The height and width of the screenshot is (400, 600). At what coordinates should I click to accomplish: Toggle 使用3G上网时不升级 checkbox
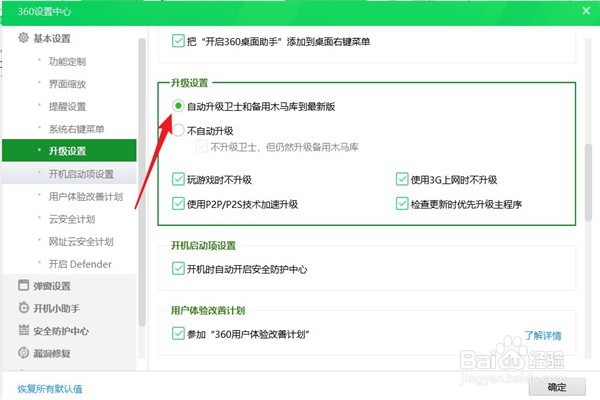(402, 179)
